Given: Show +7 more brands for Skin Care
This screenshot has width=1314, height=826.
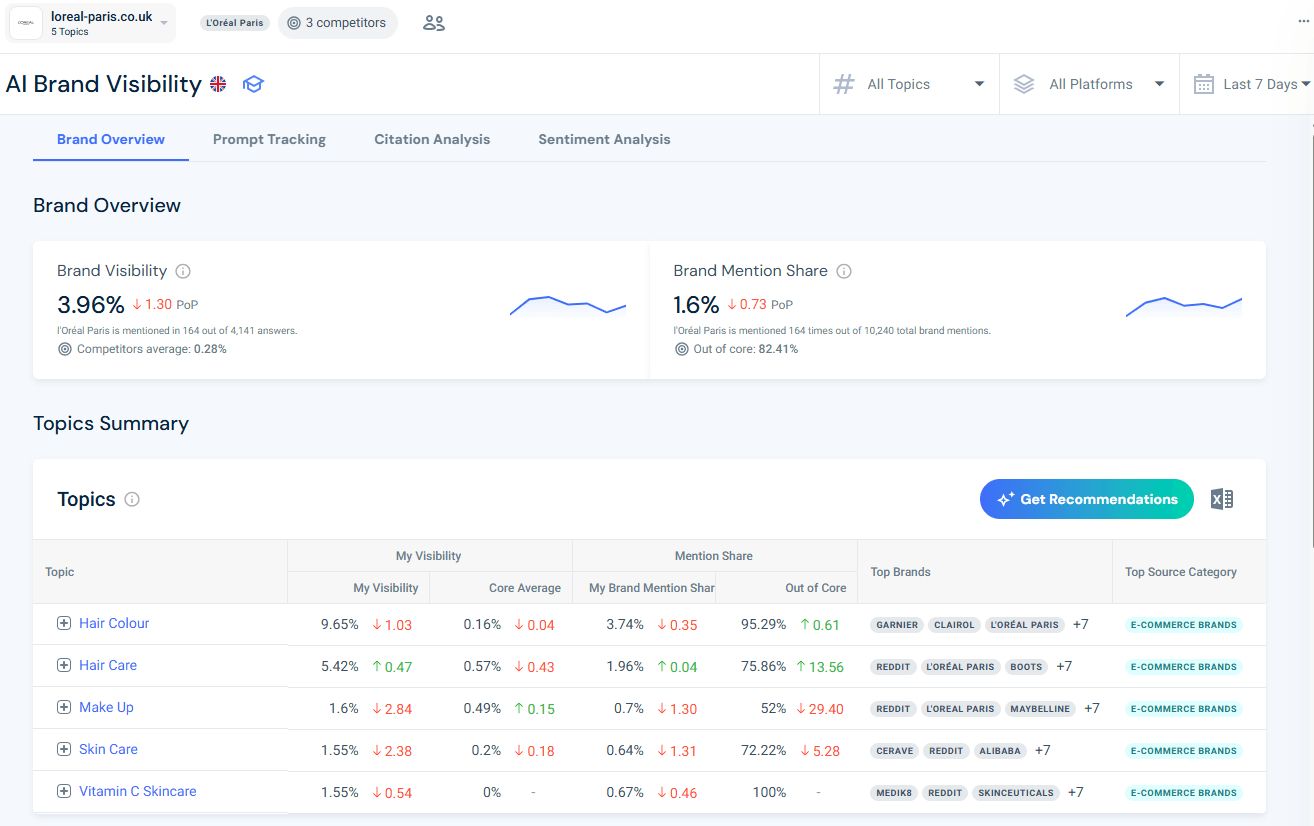Looking at the screenshot, I should [1043, 751].
